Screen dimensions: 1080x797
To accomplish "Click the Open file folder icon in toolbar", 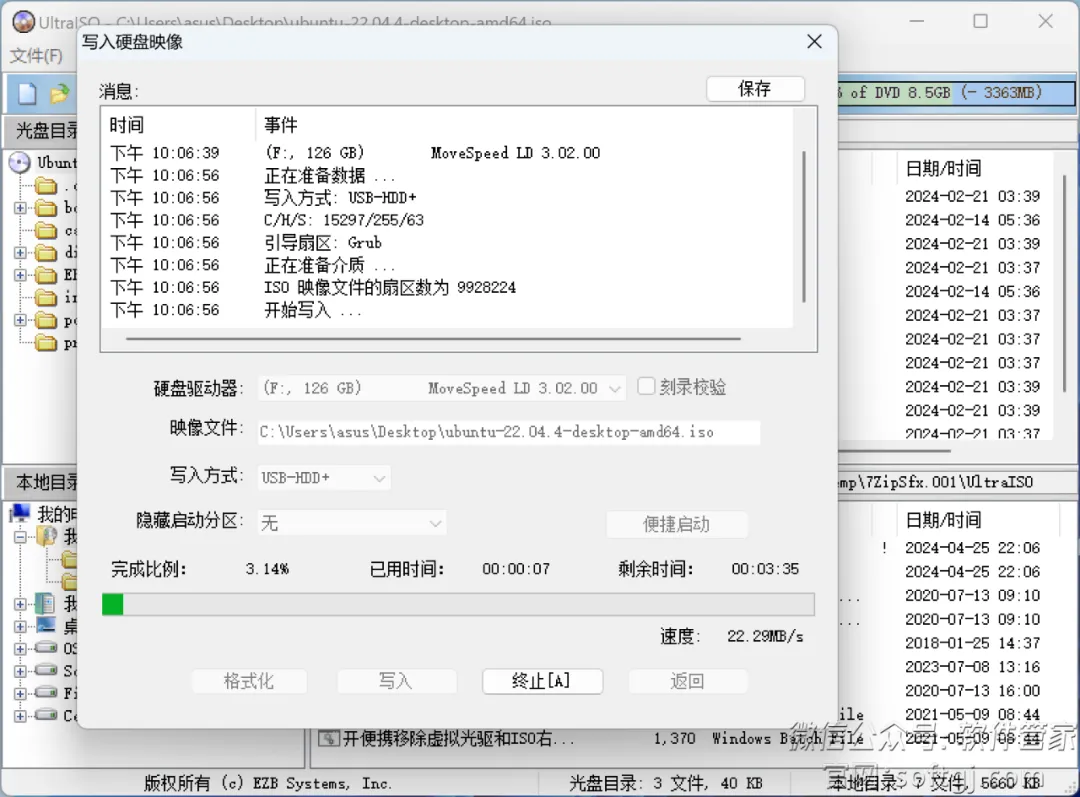I will tap(59, 93).
